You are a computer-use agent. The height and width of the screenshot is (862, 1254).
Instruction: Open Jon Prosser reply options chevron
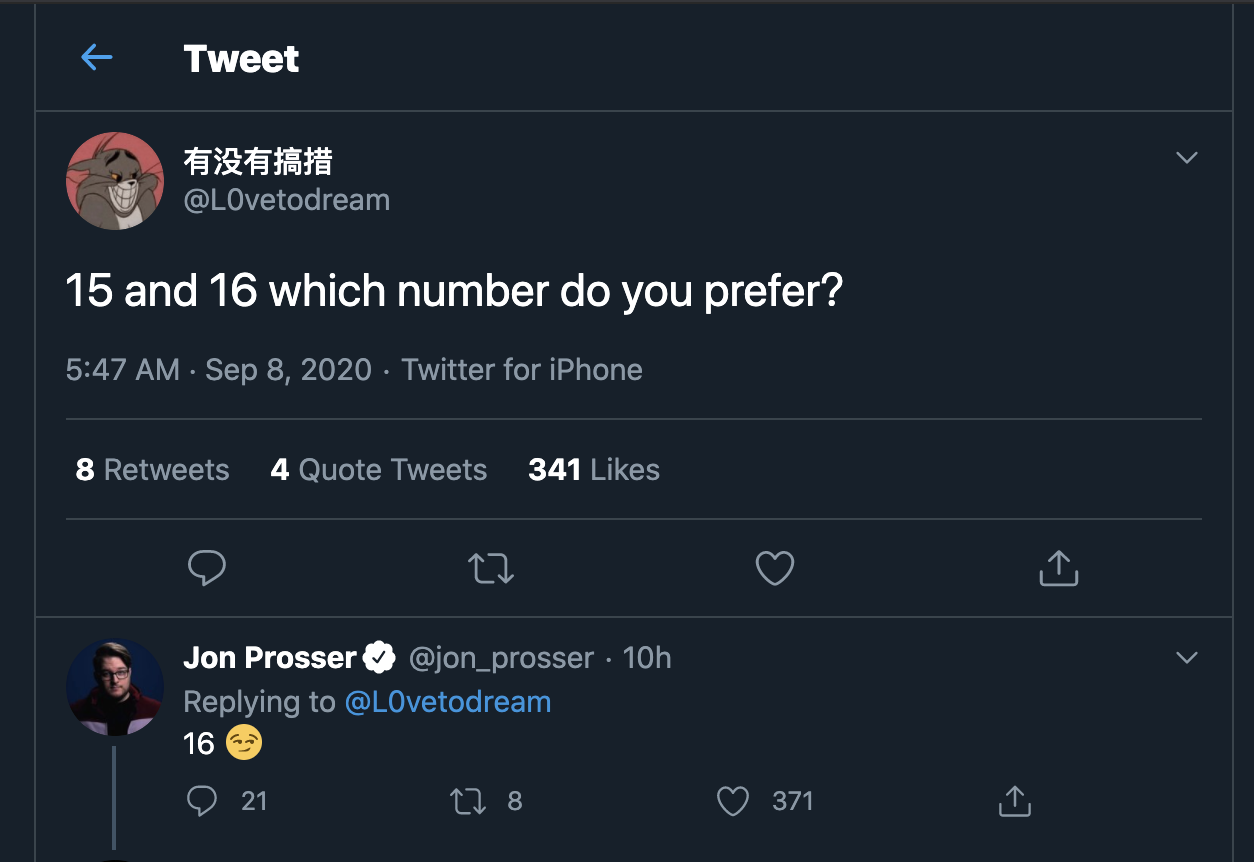point(1186,658)
